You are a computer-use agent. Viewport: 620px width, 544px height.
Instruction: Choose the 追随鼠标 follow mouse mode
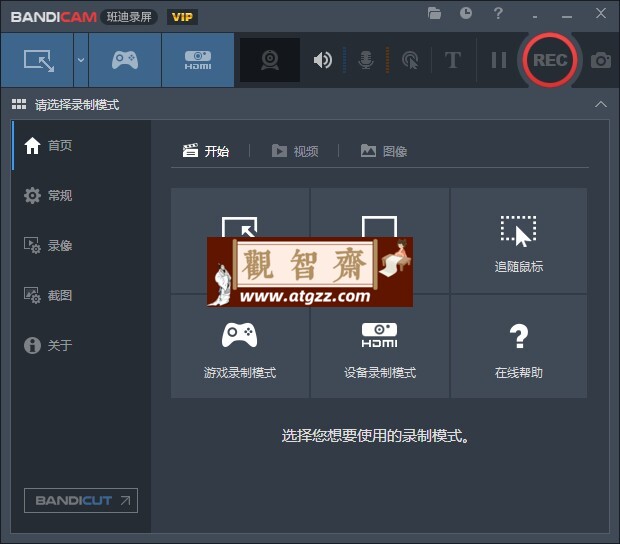pyautogui.click(x=519, y=241)
